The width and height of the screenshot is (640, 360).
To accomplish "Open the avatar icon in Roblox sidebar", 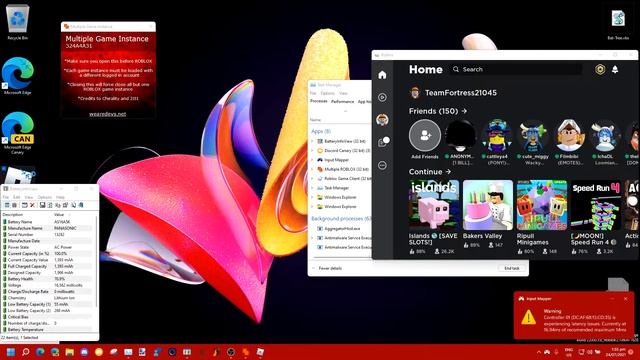I will 382,120.
